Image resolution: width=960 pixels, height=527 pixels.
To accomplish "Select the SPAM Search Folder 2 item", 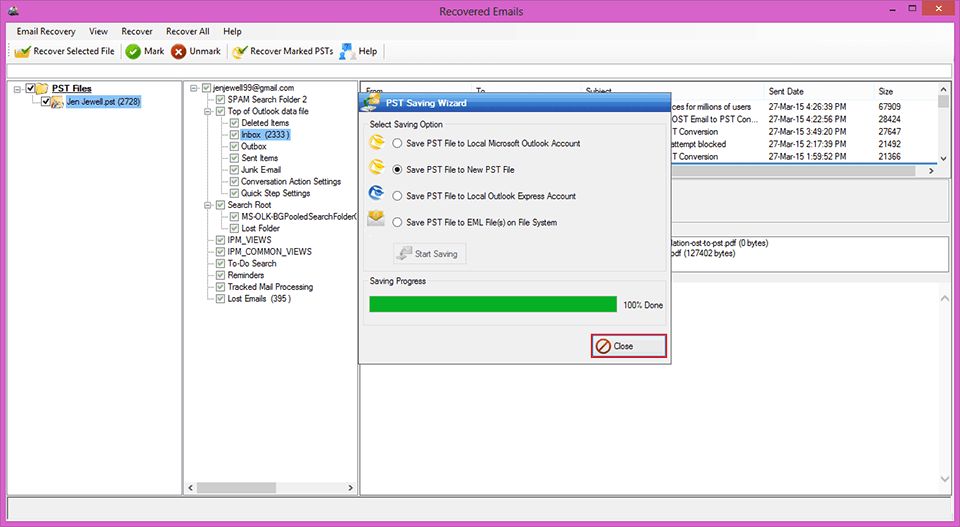I will pyautogui.click(x=267, y=99).
